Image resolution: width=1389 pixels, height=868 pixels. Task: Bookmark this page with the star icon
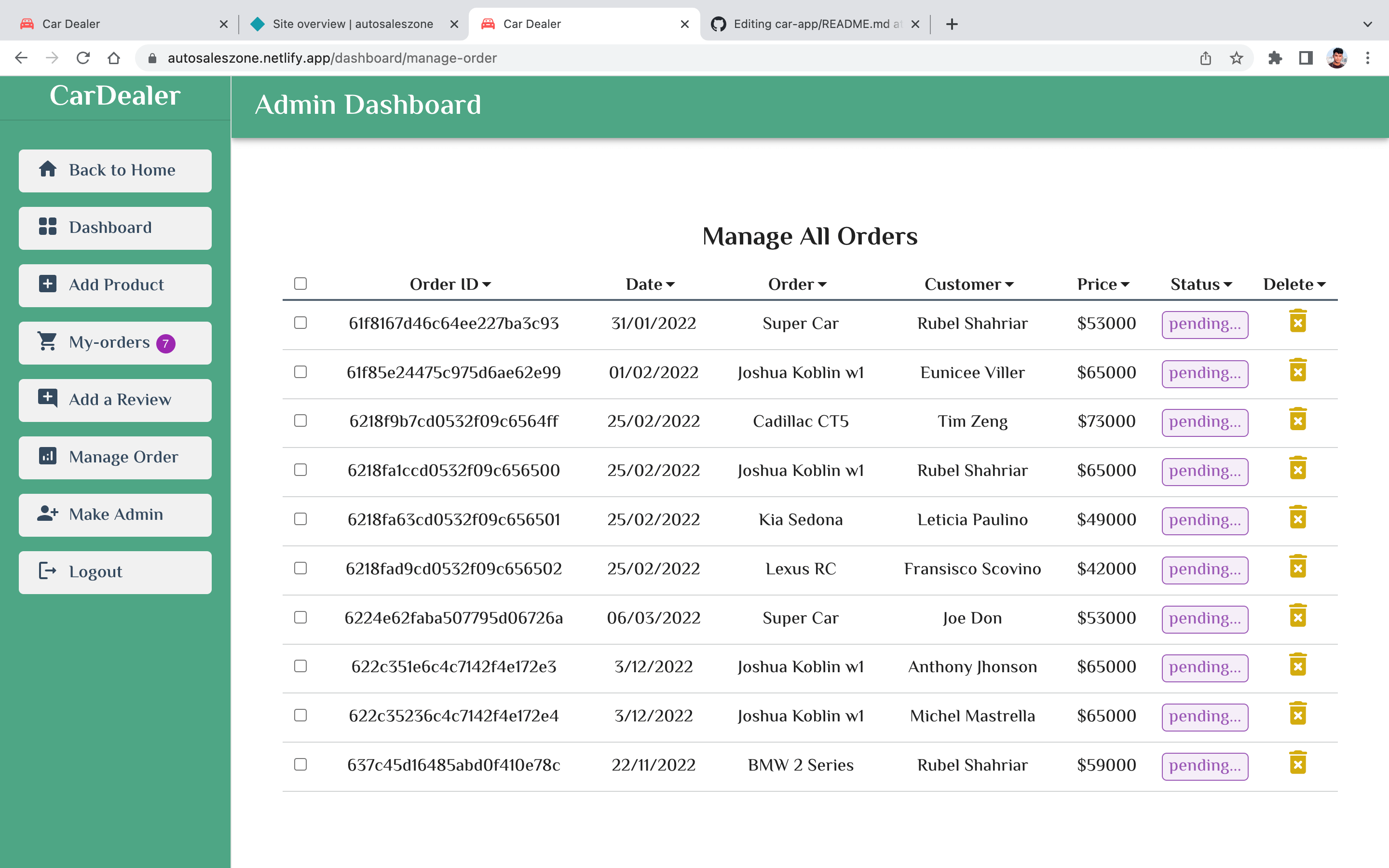(x=1236, y=58)
